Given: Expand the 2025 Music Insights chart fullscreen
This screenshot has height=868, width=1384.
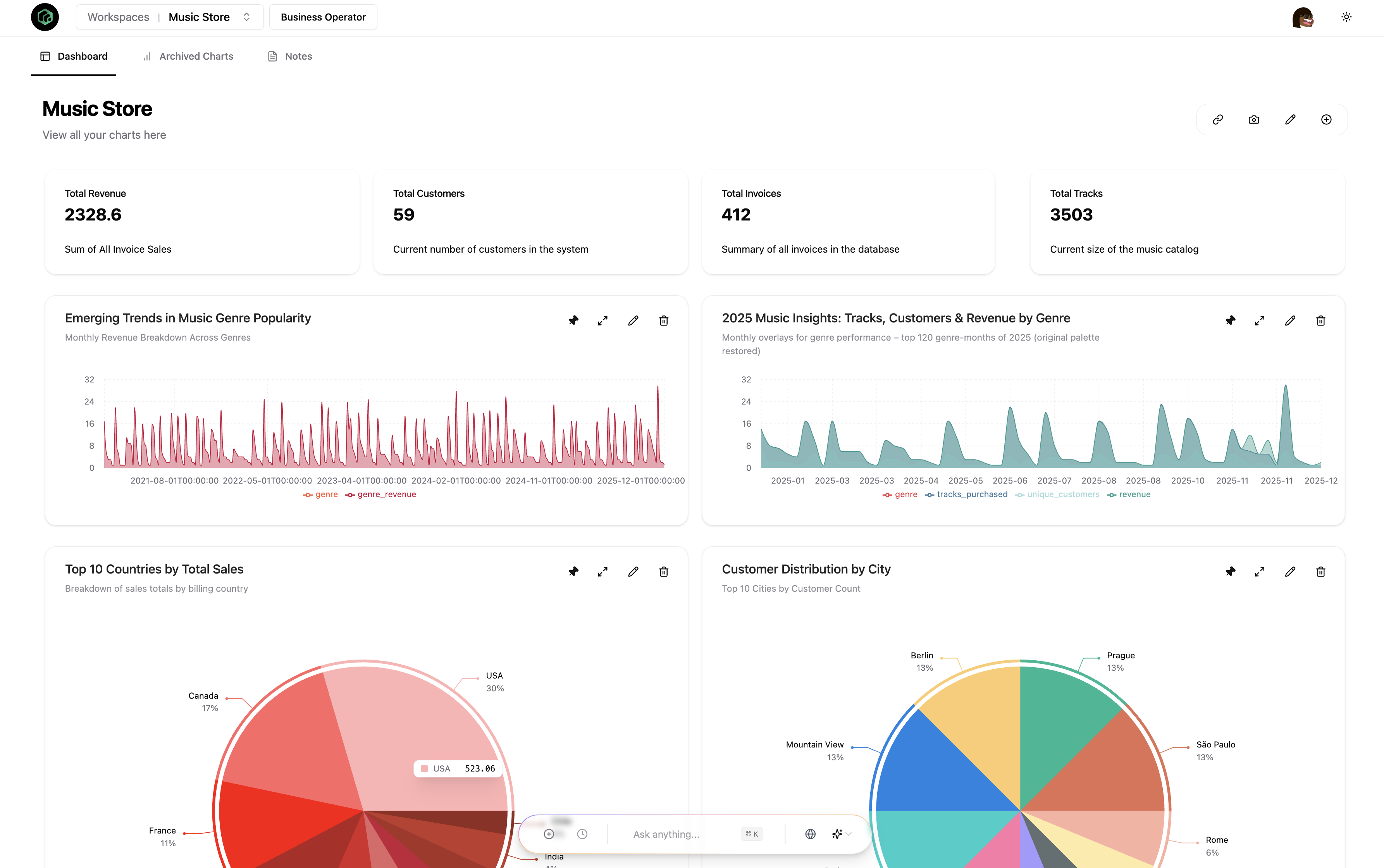Looking at the screenshot, I should coord(1260,320).
